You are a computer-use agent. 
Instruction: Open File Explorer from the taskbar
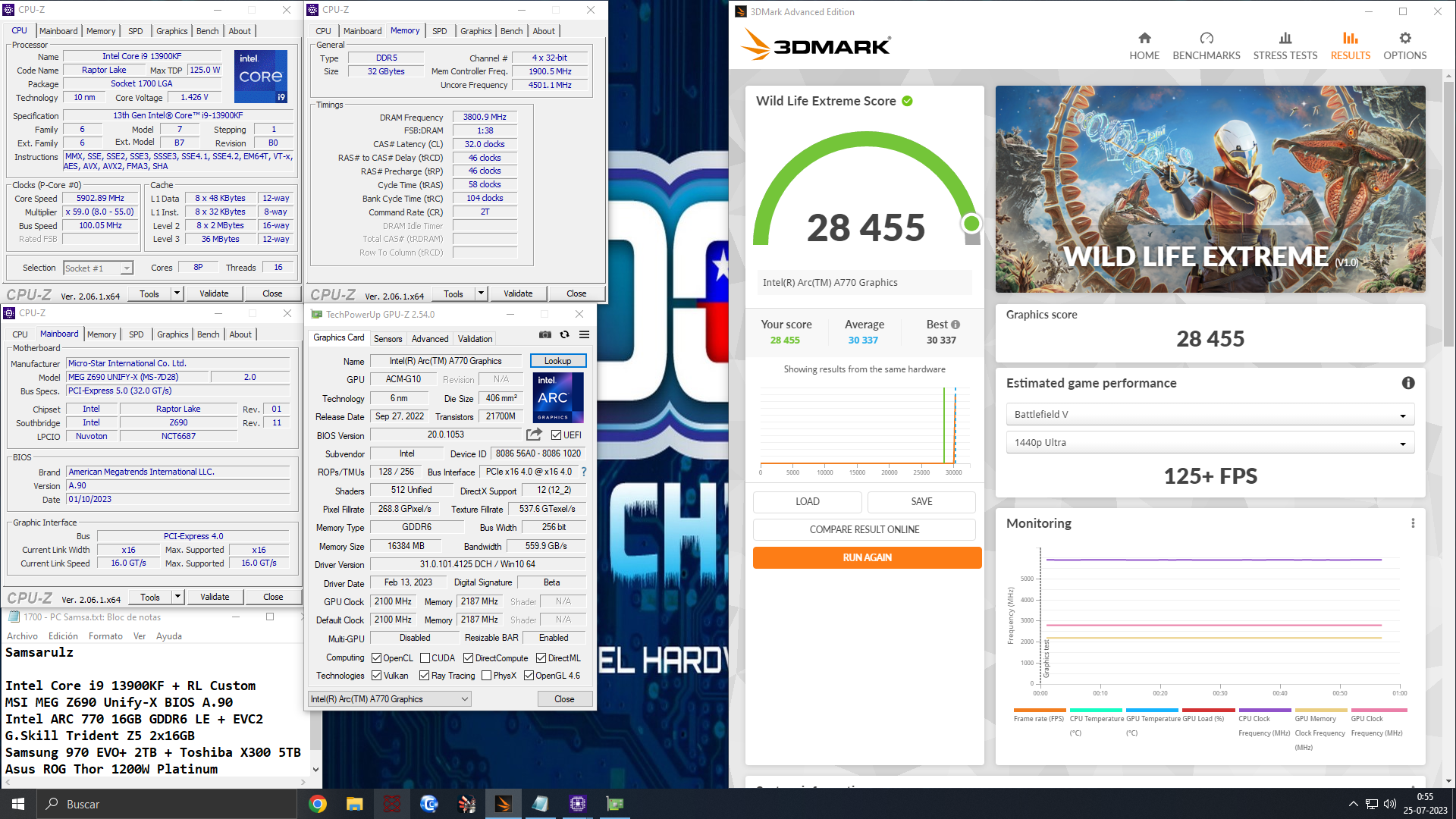[354, 804]
